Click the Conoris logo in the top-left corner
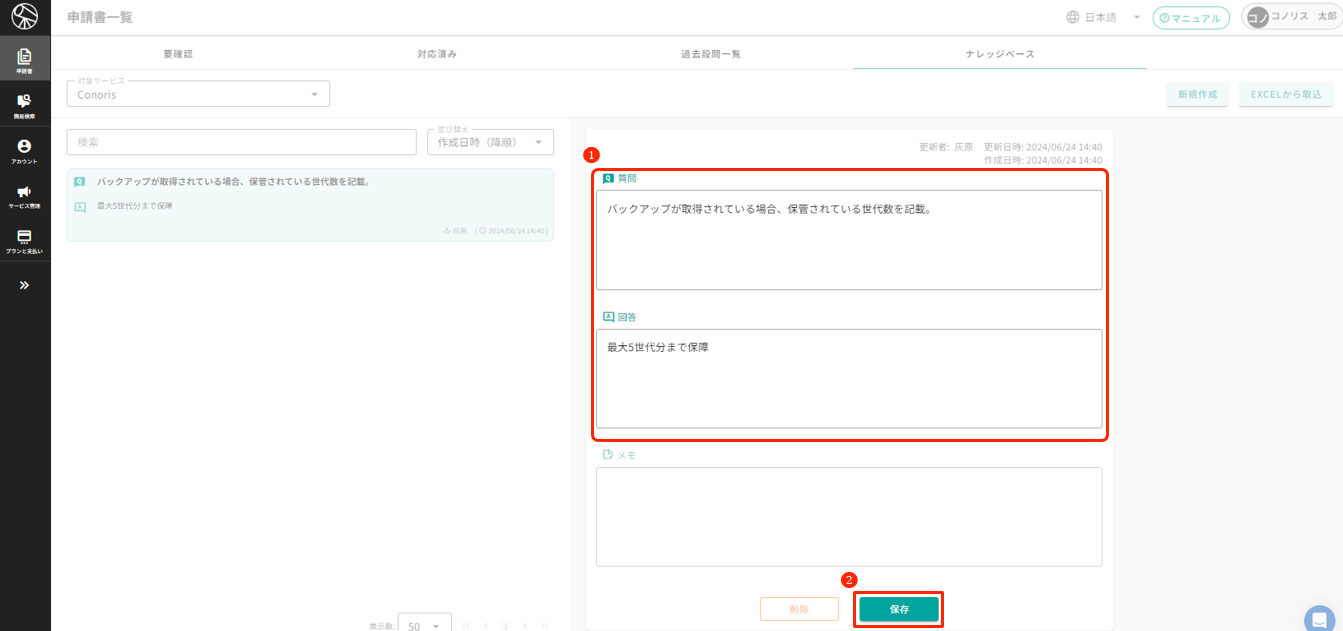The width and height of the screenshot is (1343, 631). click(22, 17)
